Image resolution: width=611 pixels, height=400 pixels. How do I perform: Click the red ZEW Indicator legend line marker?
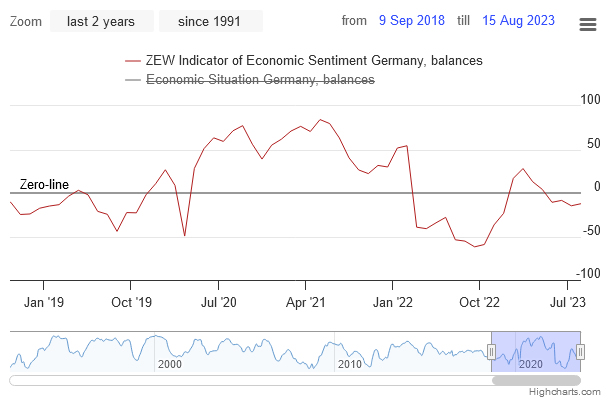[133, 61]
